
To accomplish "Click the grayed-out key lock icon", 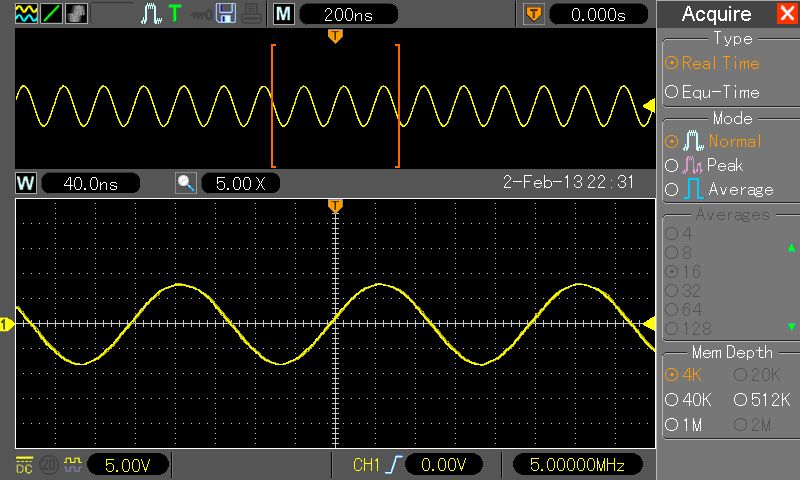I will (201, 15).
